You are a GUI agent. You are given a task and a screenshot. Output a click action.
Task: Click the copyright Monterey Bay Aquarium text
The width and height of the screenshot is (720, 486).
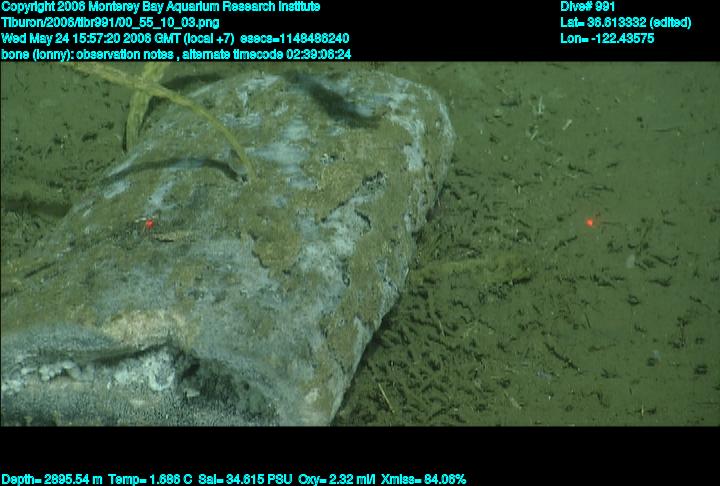[x=161, y=7]
